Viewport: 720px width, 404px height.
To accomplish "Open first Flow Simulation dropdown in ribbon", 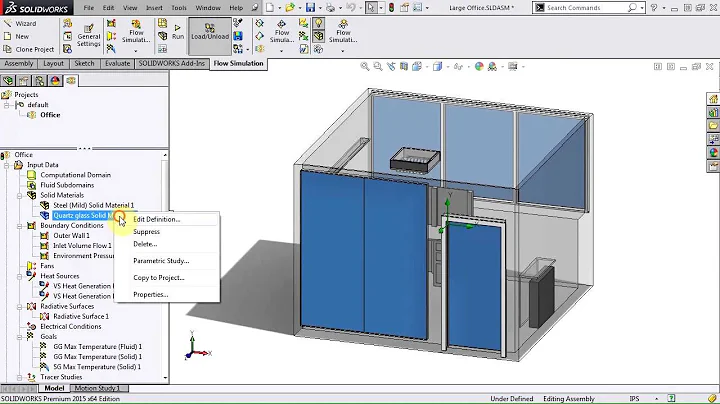I will (135, 50).
